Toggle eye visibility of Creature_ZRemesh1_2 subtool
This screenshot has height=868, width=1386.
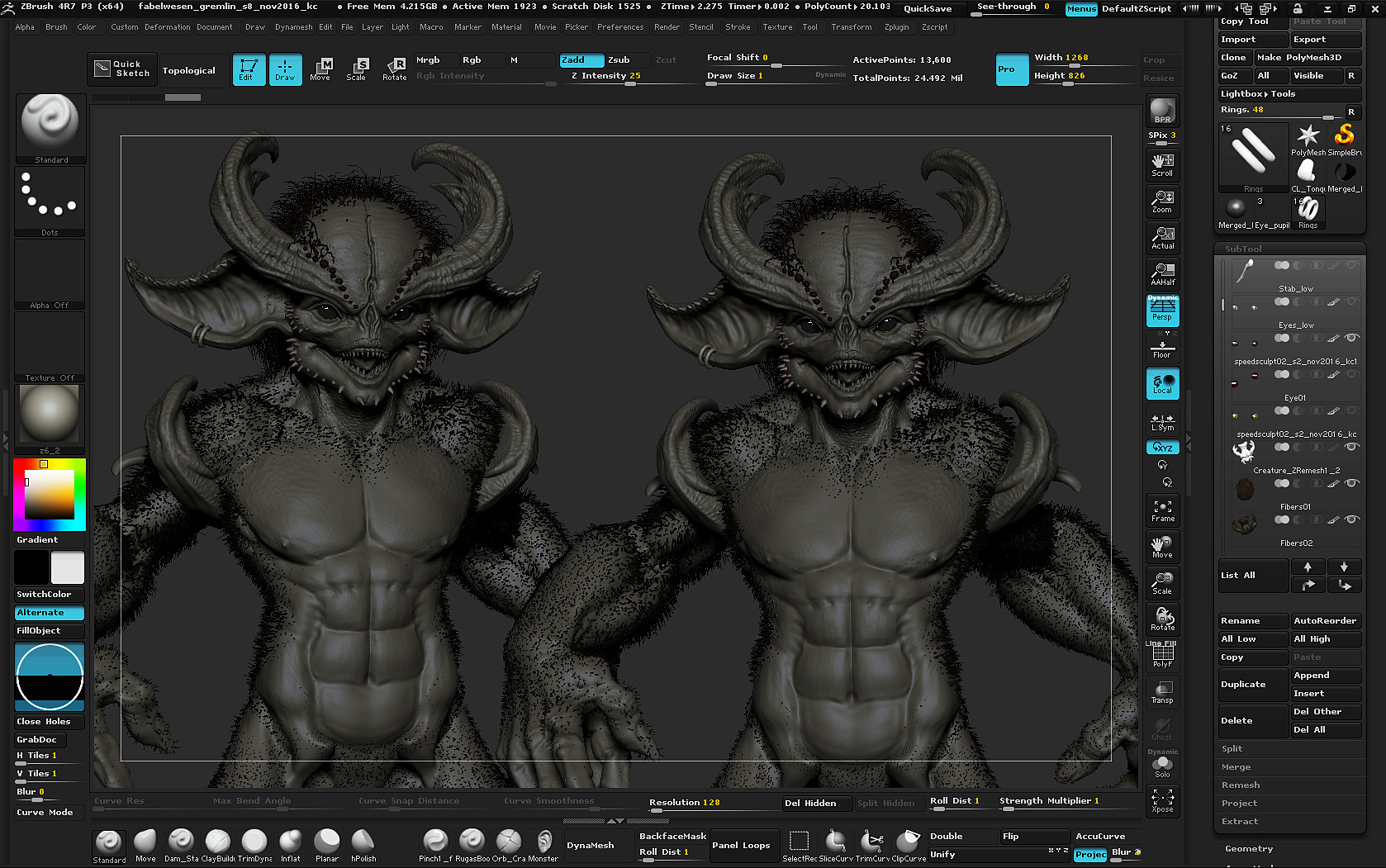(1351, 447)
